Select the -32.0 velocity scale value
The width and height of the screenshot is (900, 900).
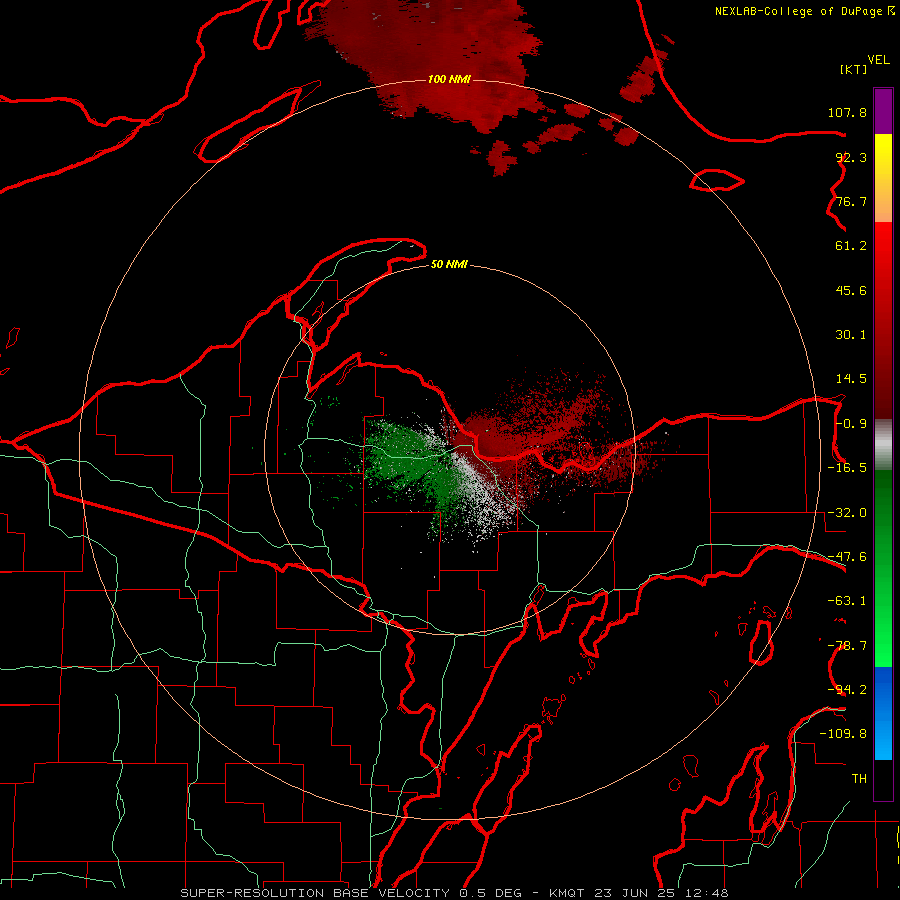coord(847,513)
